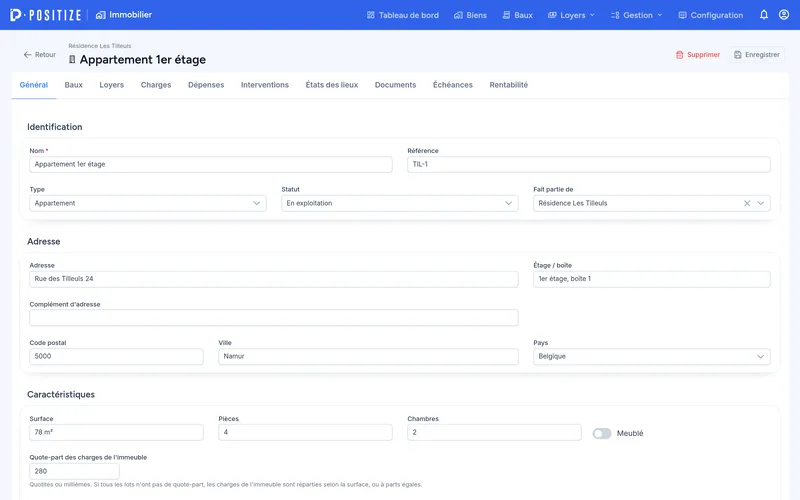Click the Enregistrer button
800x500 pixels.
coord(757,55)
